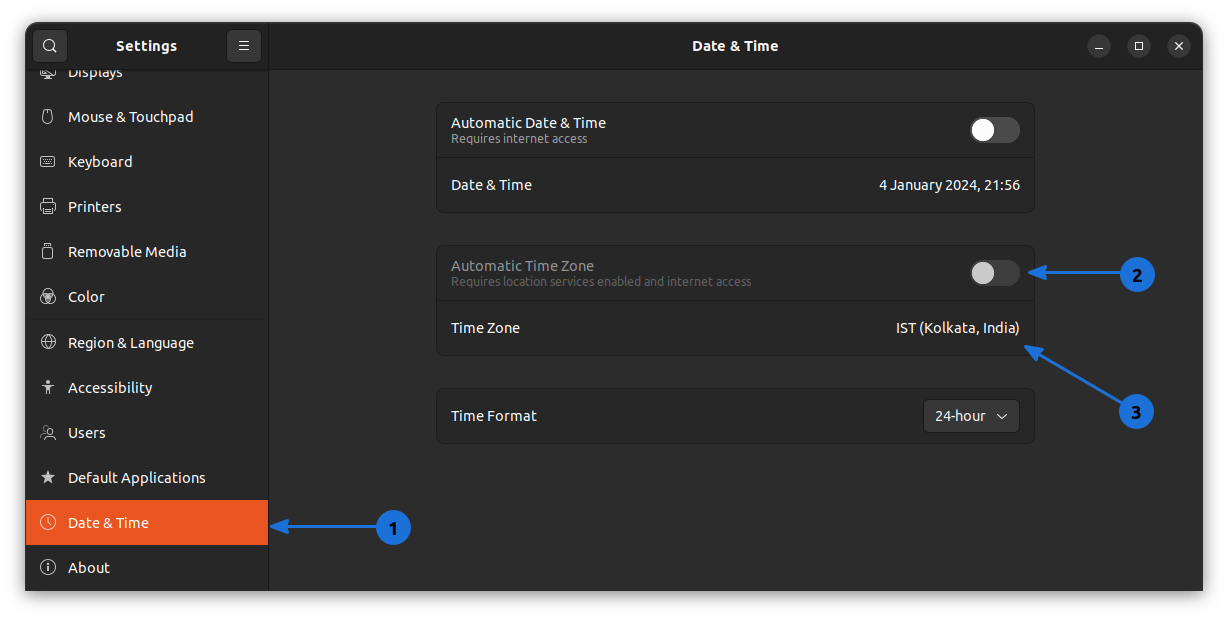This screenshot has height=619, width=1228.
Task: Click the Automatic Time Zone label
Action: [522, 266]
